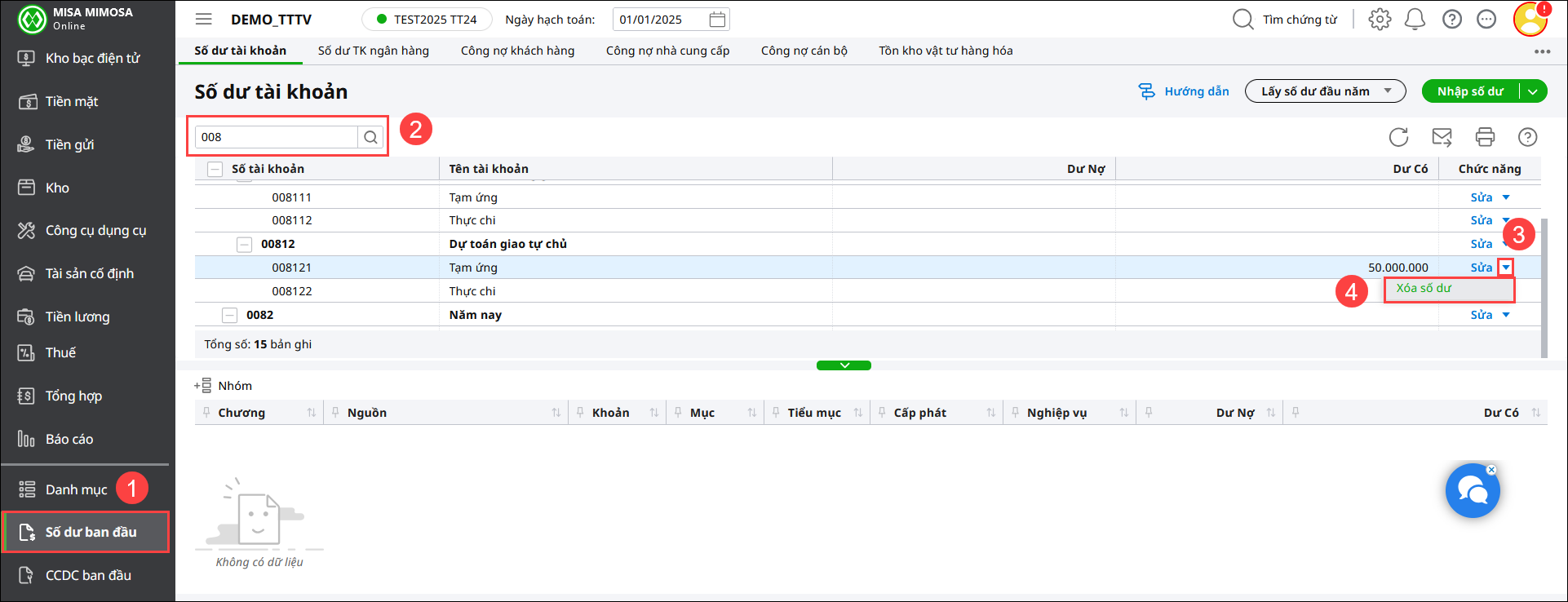This screenshot has height=602, width=1568.
Task: Refresh the account balance list
Action: point(1398,137)
